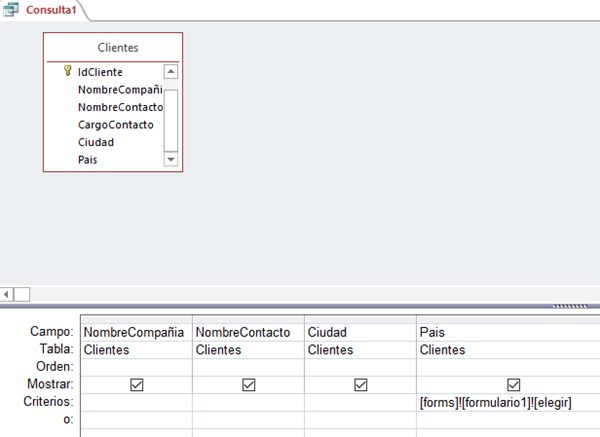Viewport: 600px width, 437px height.
Task: Click the Tabla cell under Pais
Action: coord(508,350)
